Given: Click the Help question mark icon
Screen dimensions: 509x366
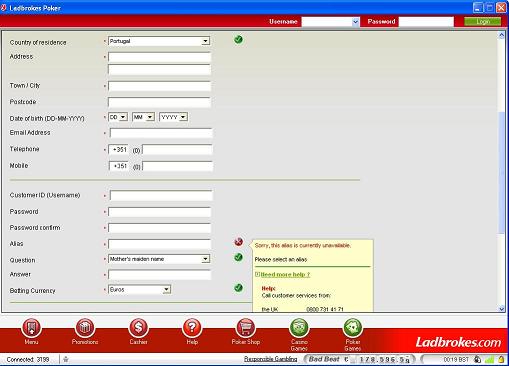Looking at the screenshot, I should click(192, 328).
